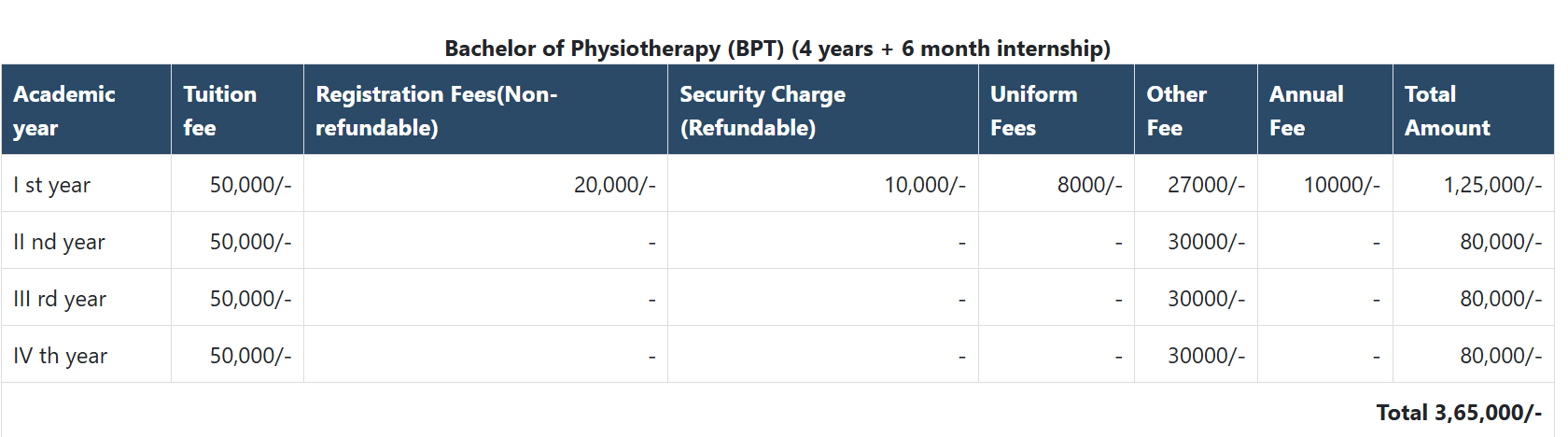Click the 20,000/- registration fee cell
This screenshot has width=1568, height=437.
click(x=614, y=185)
